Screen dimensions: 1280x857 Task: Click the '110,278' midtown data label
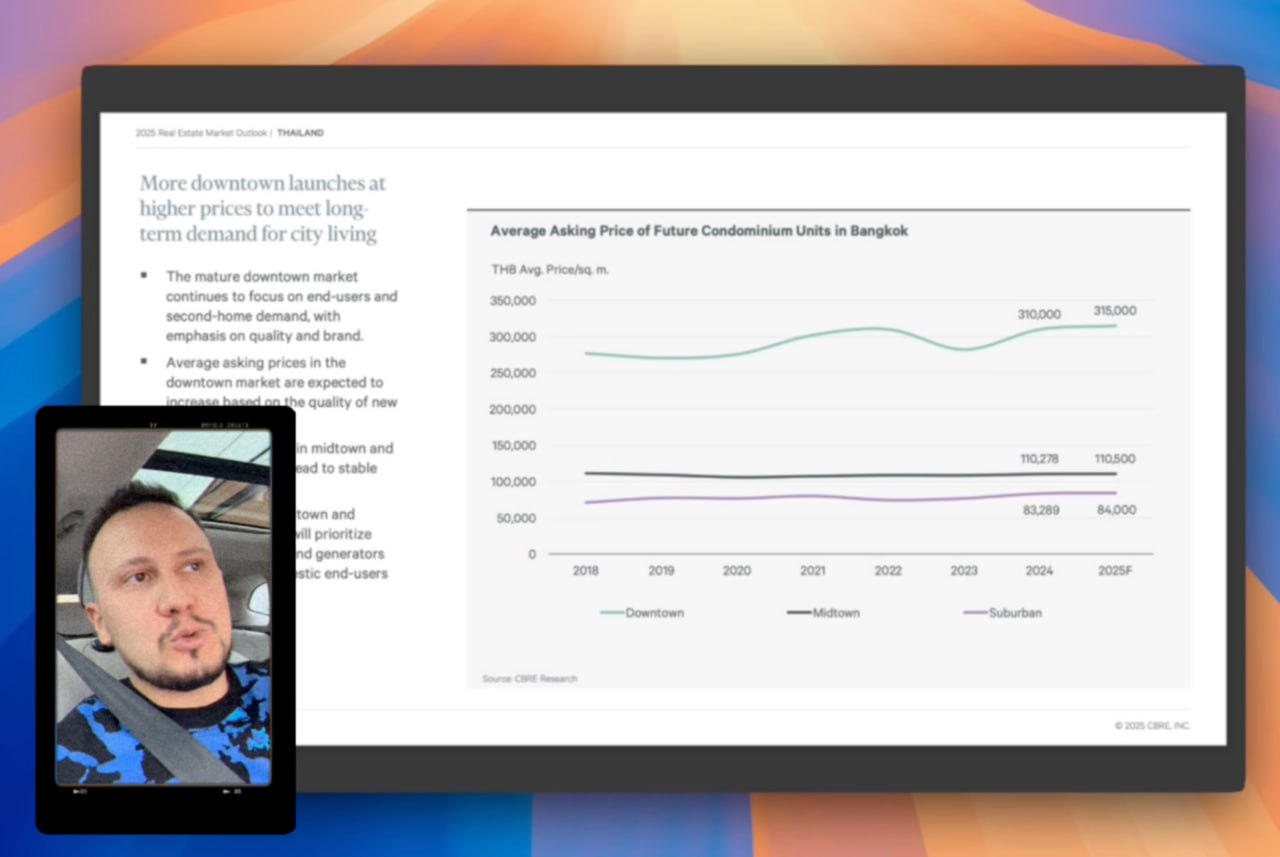point(1040,458)
